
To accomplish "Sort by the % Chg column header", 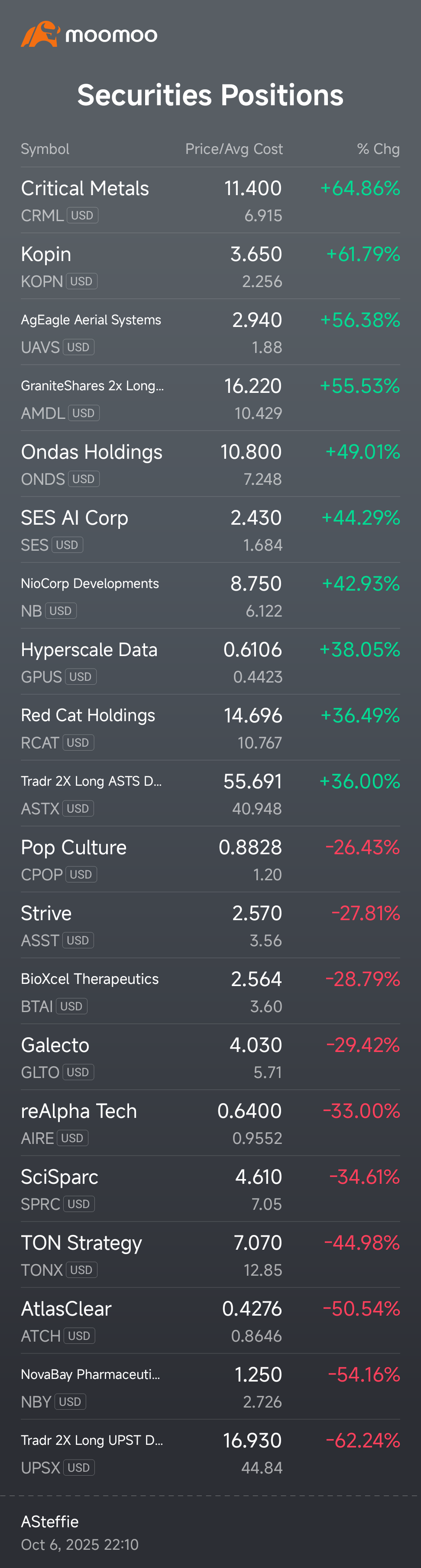I will (x=378, y=149).
